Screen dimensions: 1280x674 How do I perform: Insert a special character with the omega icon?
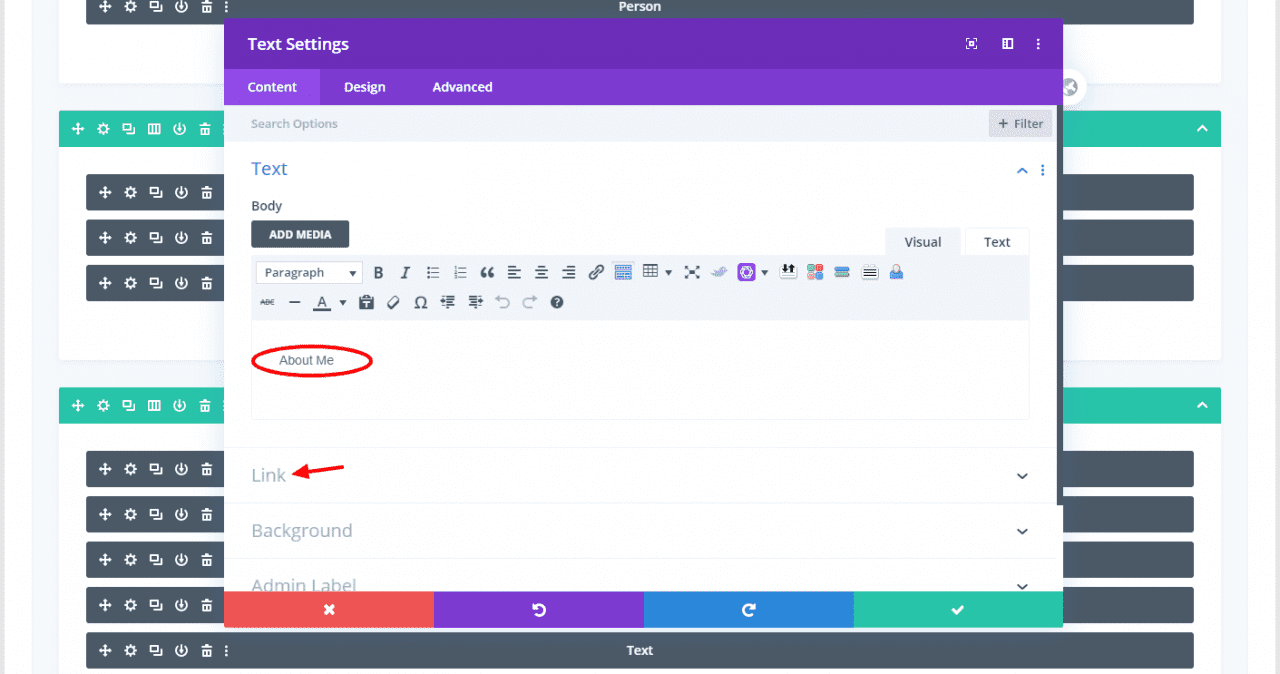pos(420,302)
